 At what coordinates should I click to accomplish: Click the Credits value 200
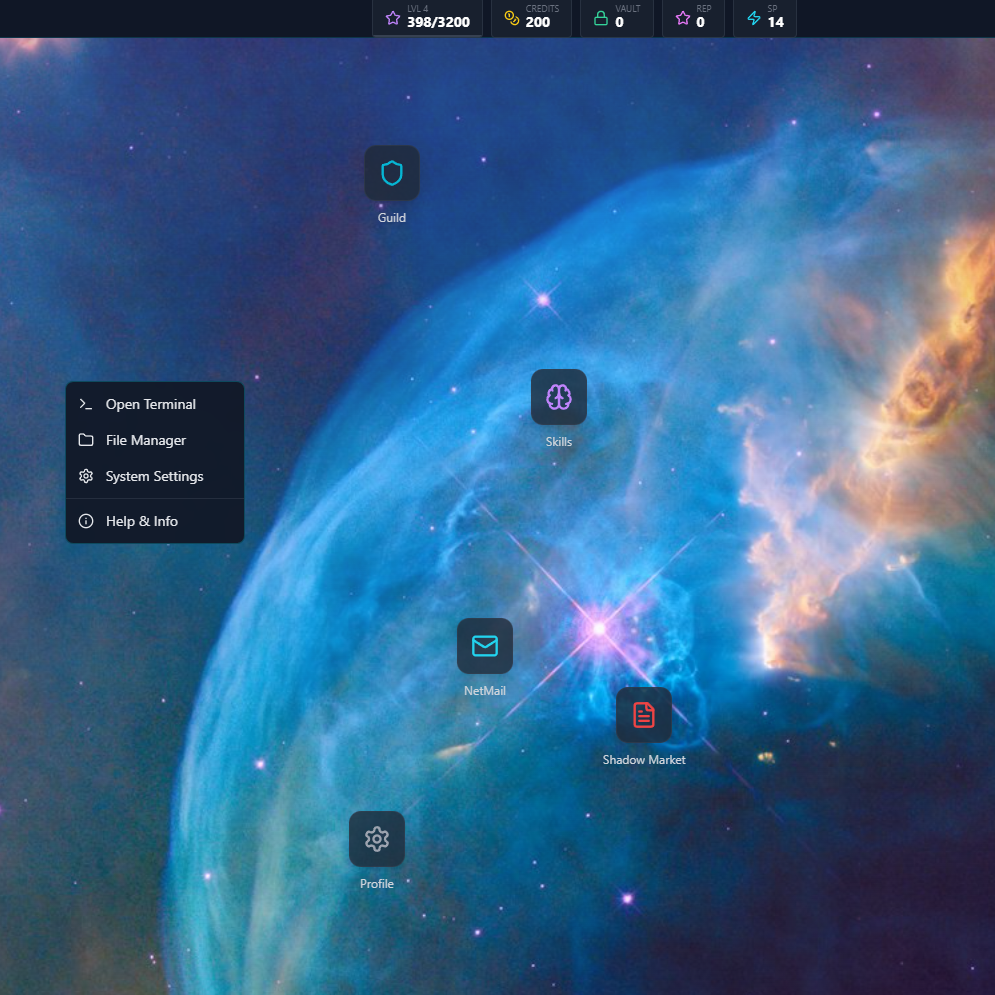coord(537,23)
